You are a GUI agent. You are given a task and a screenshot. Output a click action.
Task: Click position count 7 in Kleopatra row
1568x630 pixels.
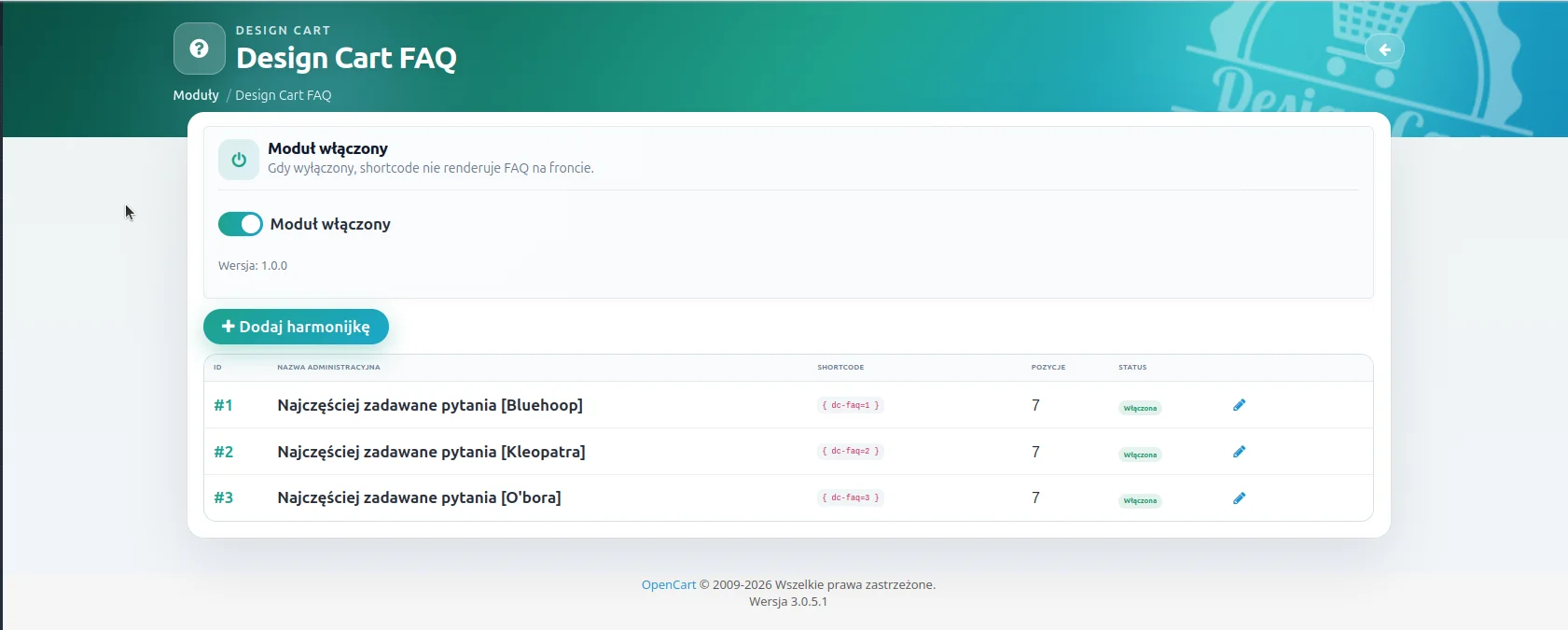tap(1035, 452)
